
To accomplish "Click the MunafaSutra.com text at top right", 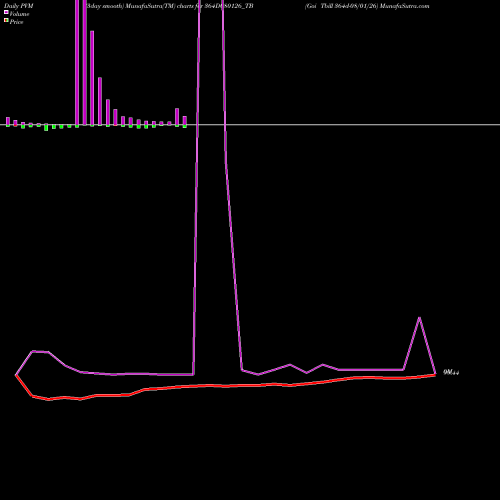I will click(x=404, y=6).
